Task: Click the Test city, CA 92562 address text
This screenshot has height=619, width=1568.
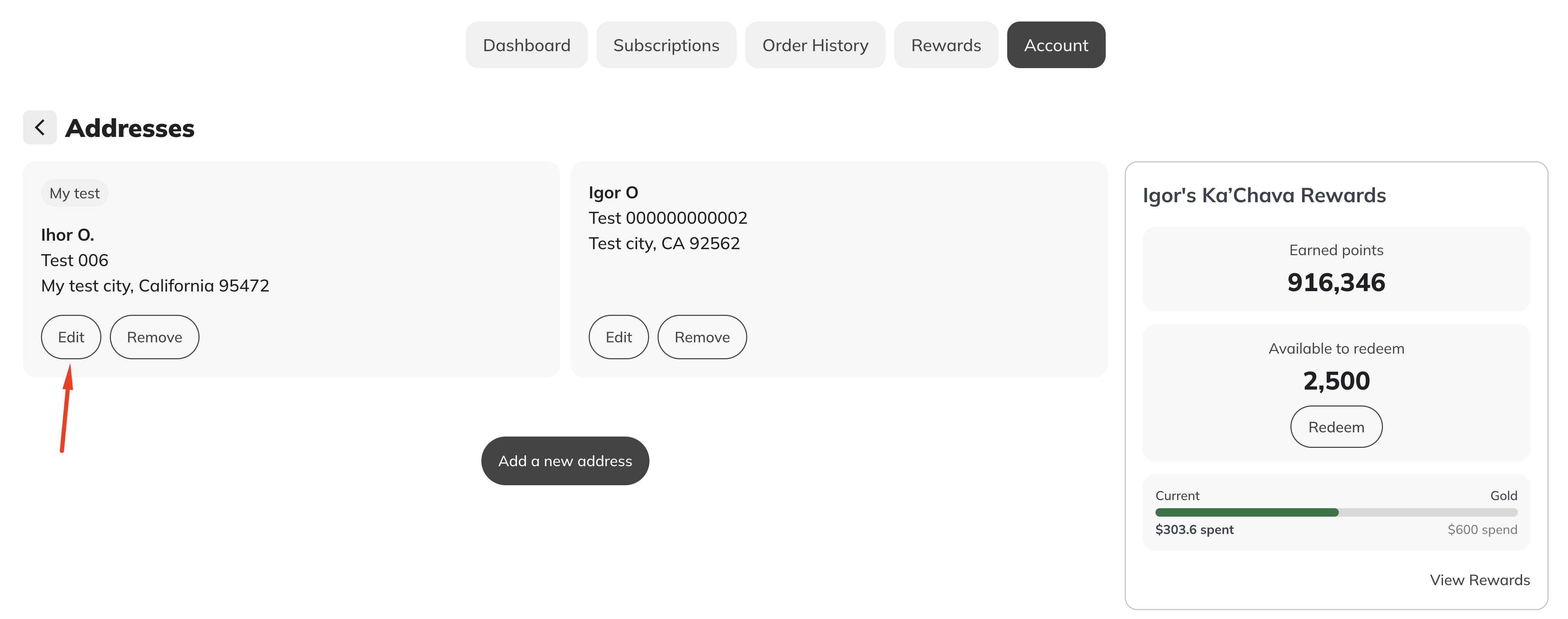Action: pyautogui.click(x=664, y=243)
